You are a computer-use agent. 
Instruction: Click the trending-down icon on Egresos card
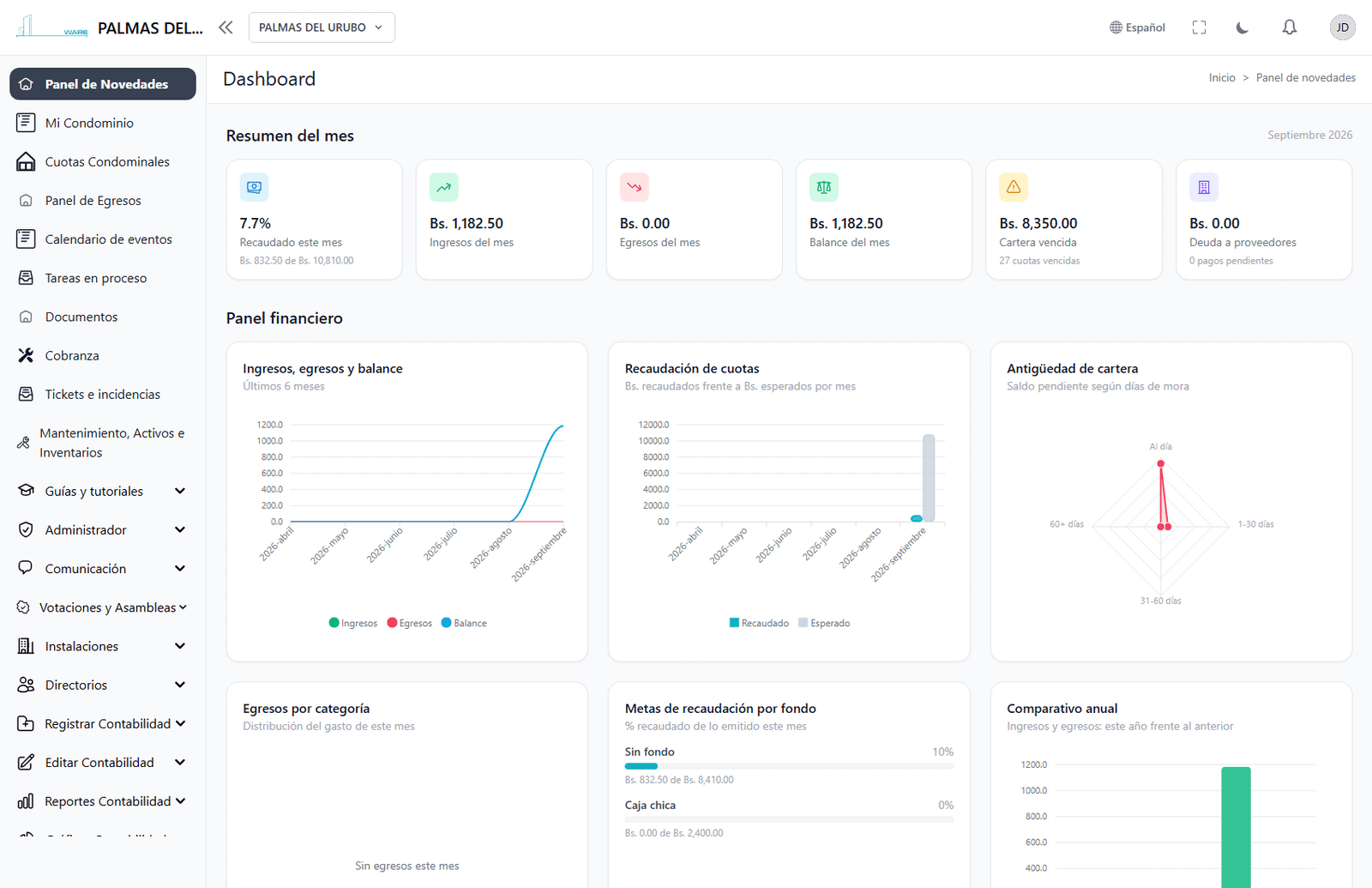(x=634, y=187)
